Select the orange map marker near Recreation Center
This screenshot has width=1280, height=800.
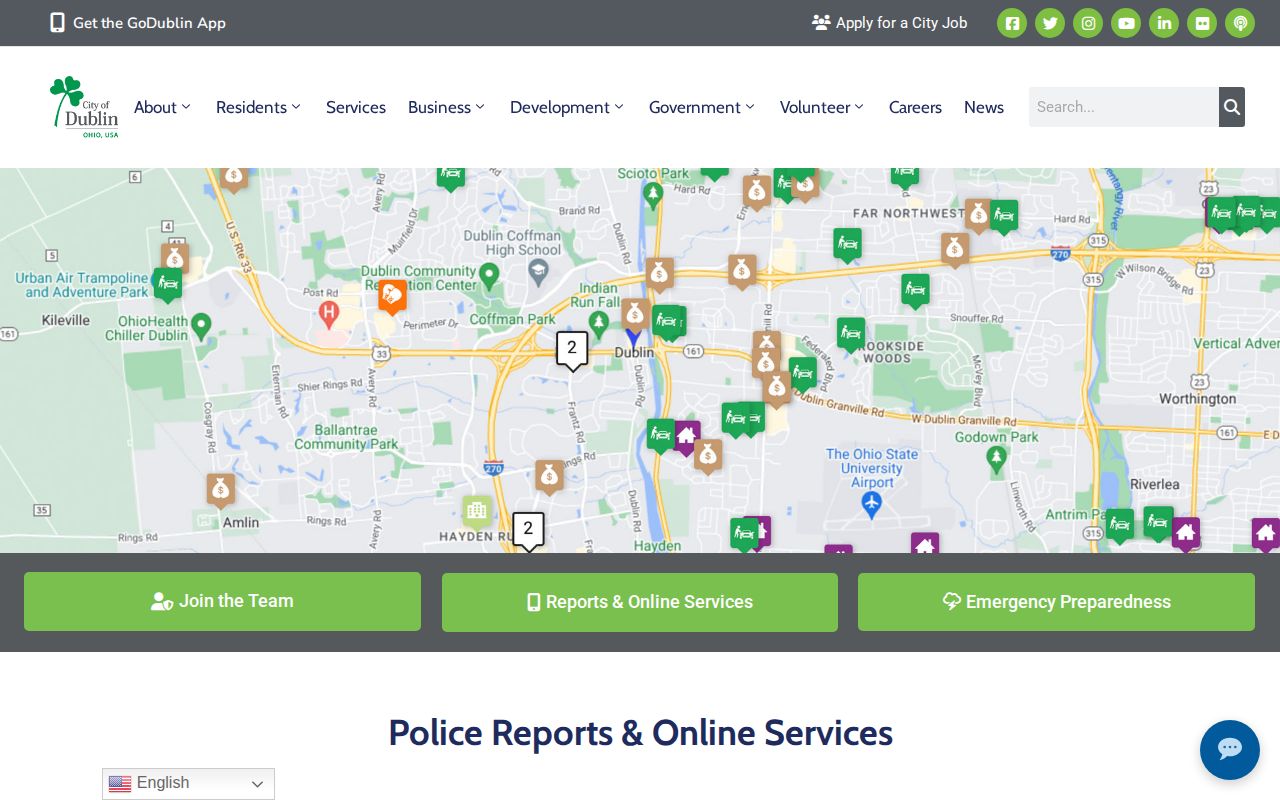[392, 296]
